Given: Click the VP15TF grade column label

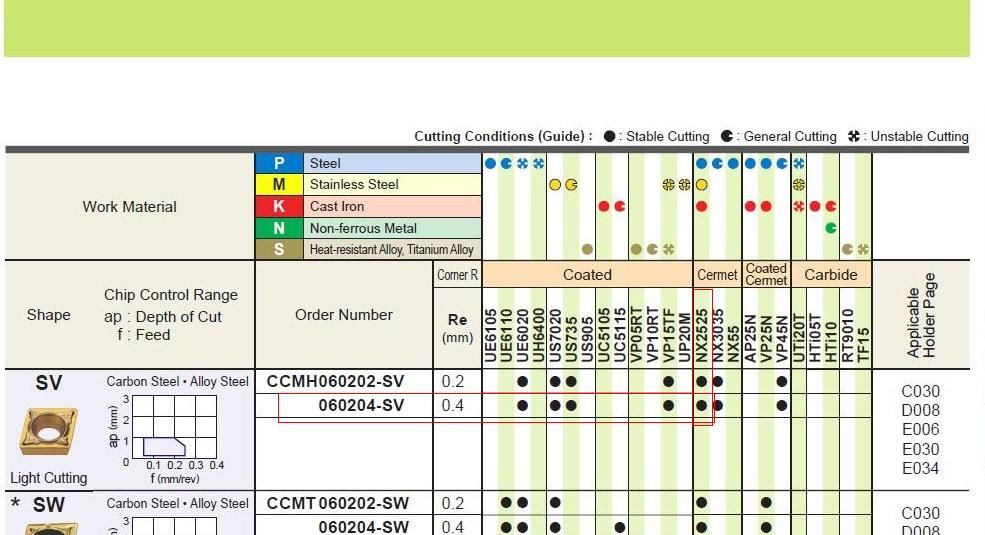Looking at the screenshot, I should pos(668,335).
